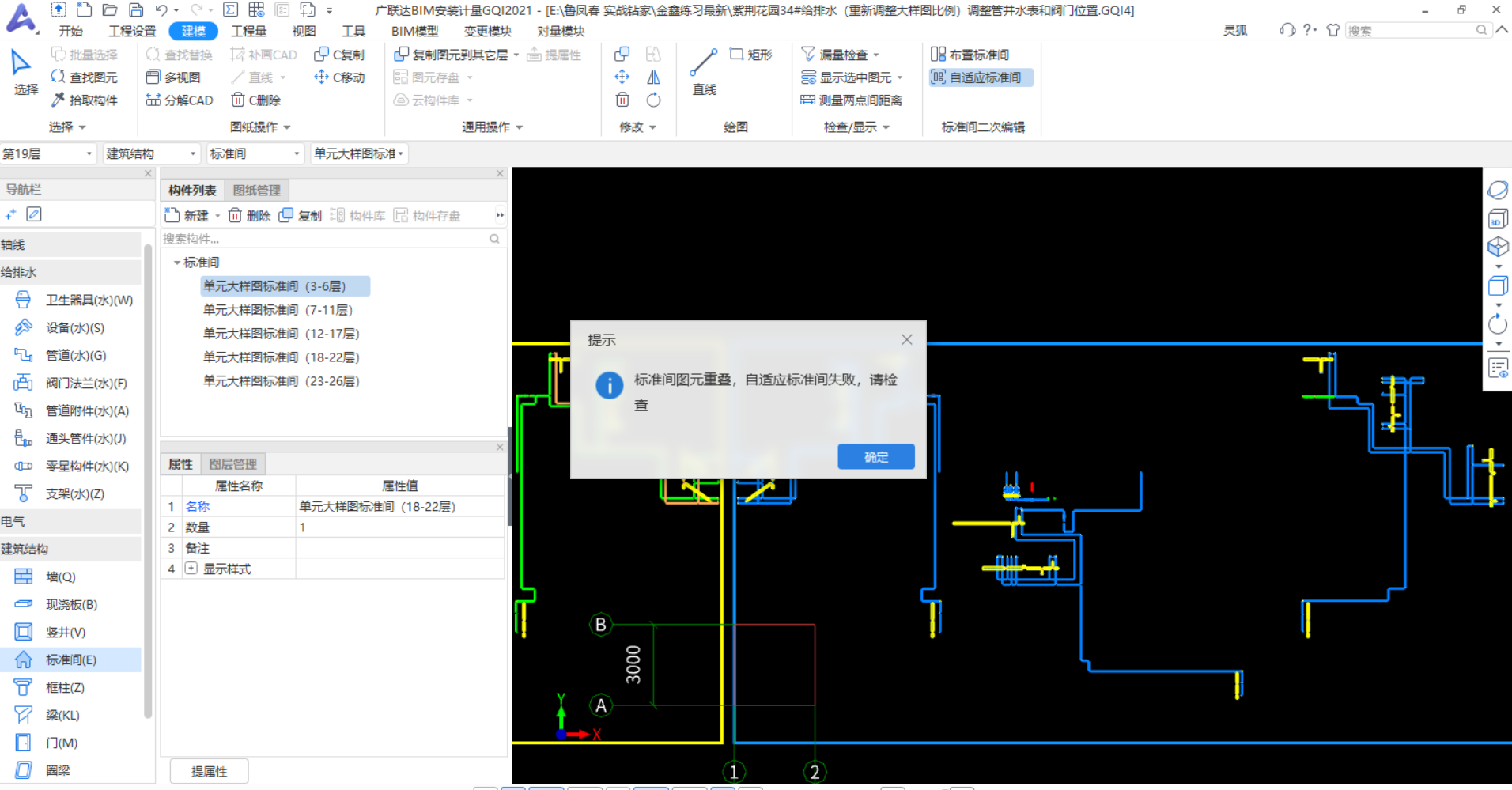Click 布置标准间 tool
The image size is (1512, 790).
click(970, 55)
